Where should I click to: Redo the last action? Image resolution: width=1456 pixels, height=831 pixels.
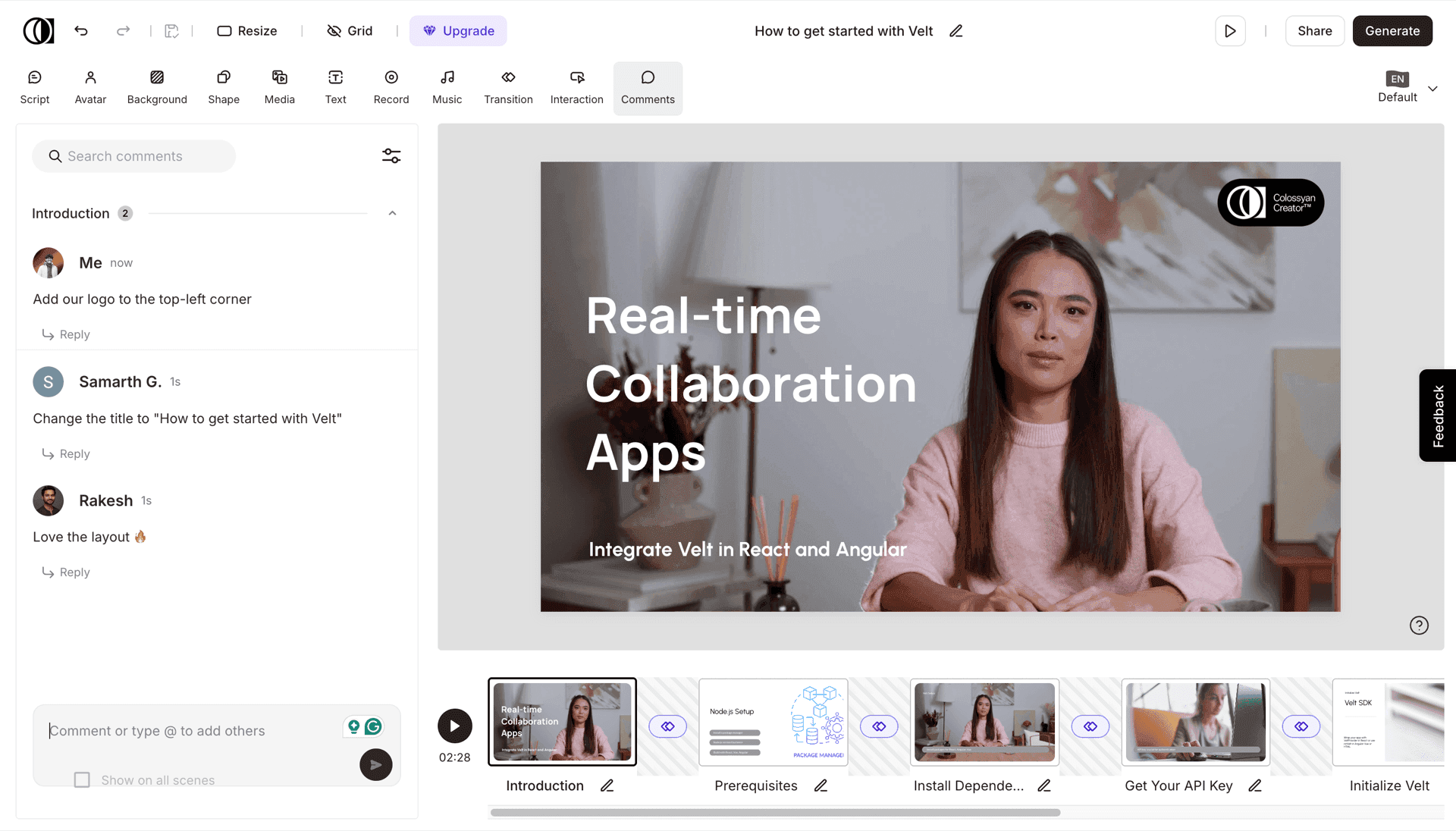pos(123,31)
